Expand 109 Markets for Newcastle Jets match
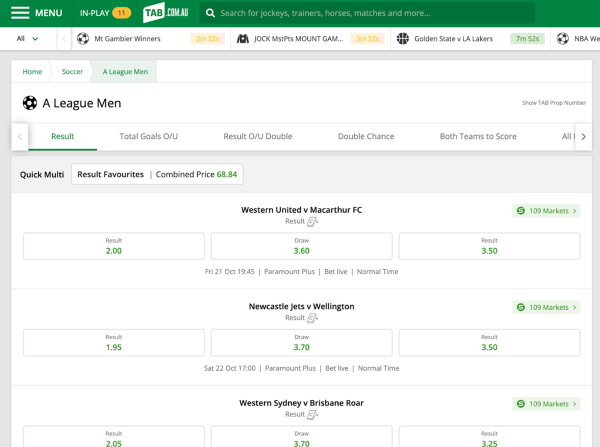 click(x=547, y=307)
